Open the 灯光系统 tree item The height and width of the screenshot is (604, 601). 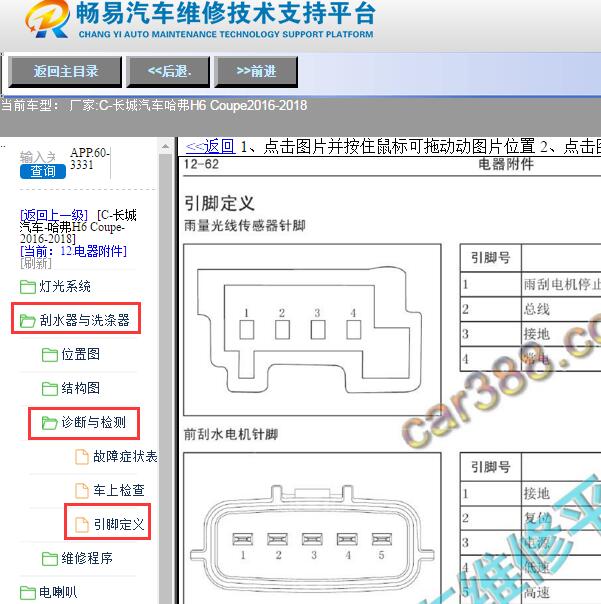[65, 286]
